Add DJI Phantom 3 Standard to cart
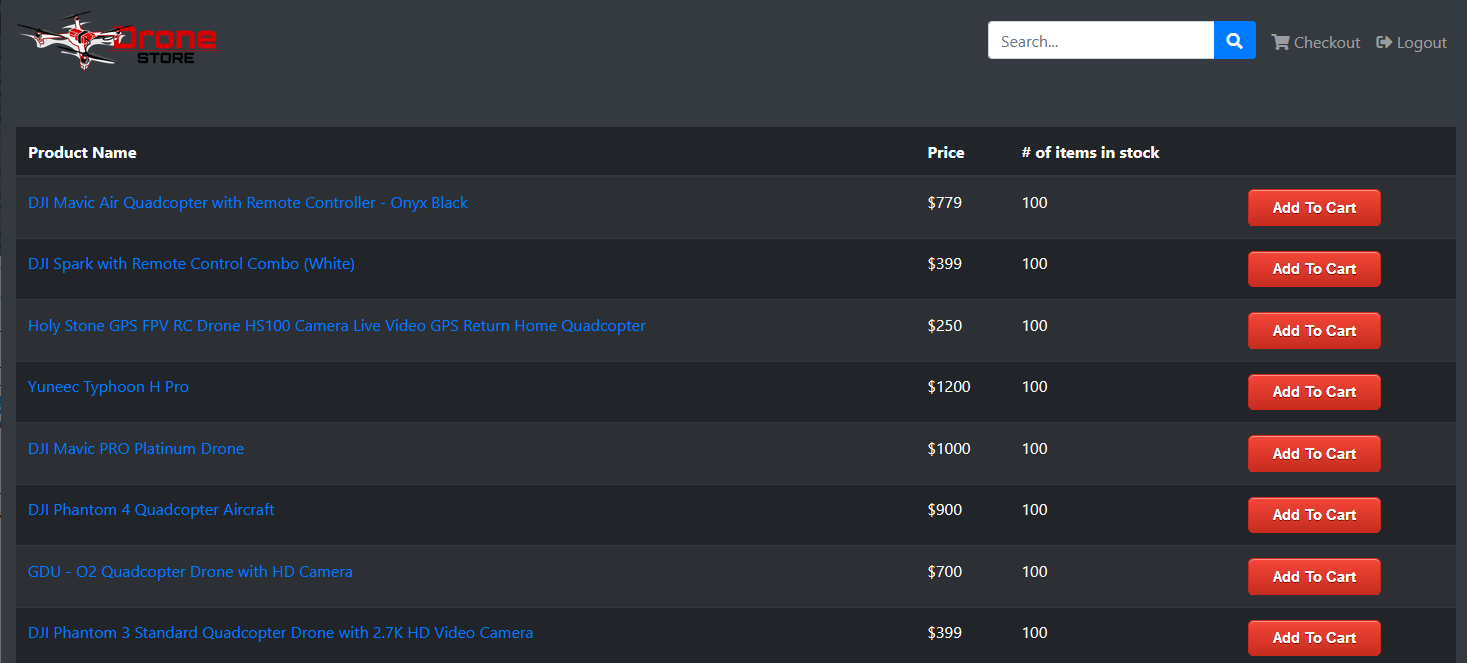Viewport: 1467px width, 663px height. (x=1314, y=638)
